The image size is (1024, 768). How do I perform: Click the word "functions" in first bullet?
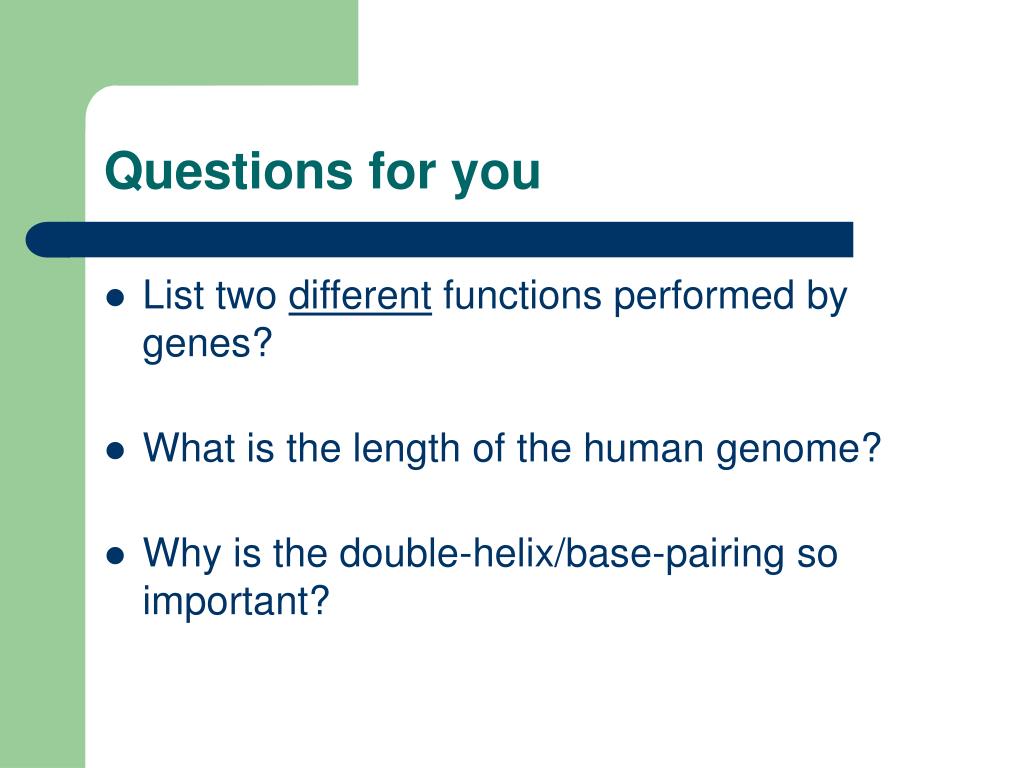[522, 295]
